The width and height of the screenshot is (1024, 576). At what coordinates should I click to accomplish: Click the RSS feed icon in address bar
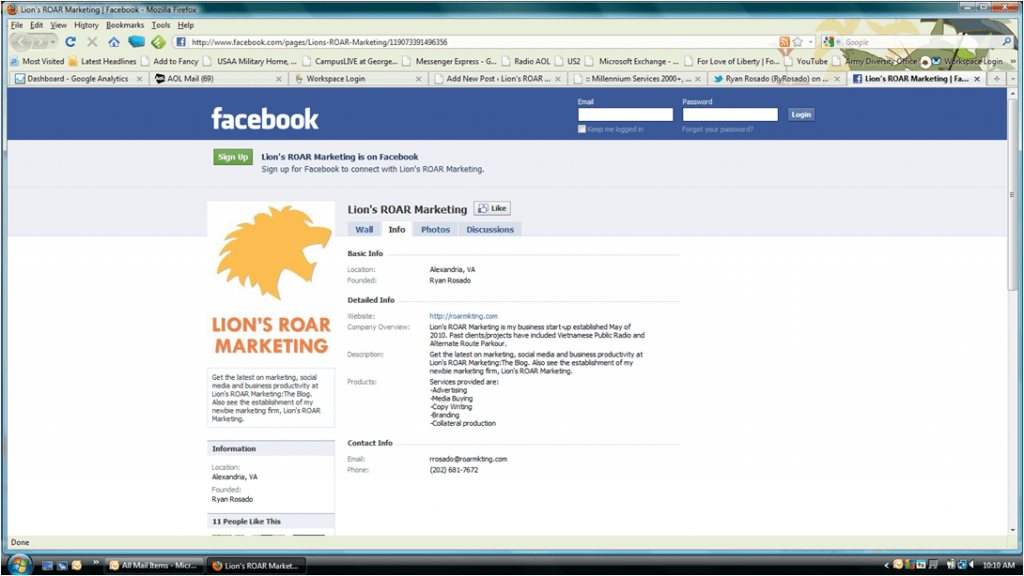tap(784, 42)
